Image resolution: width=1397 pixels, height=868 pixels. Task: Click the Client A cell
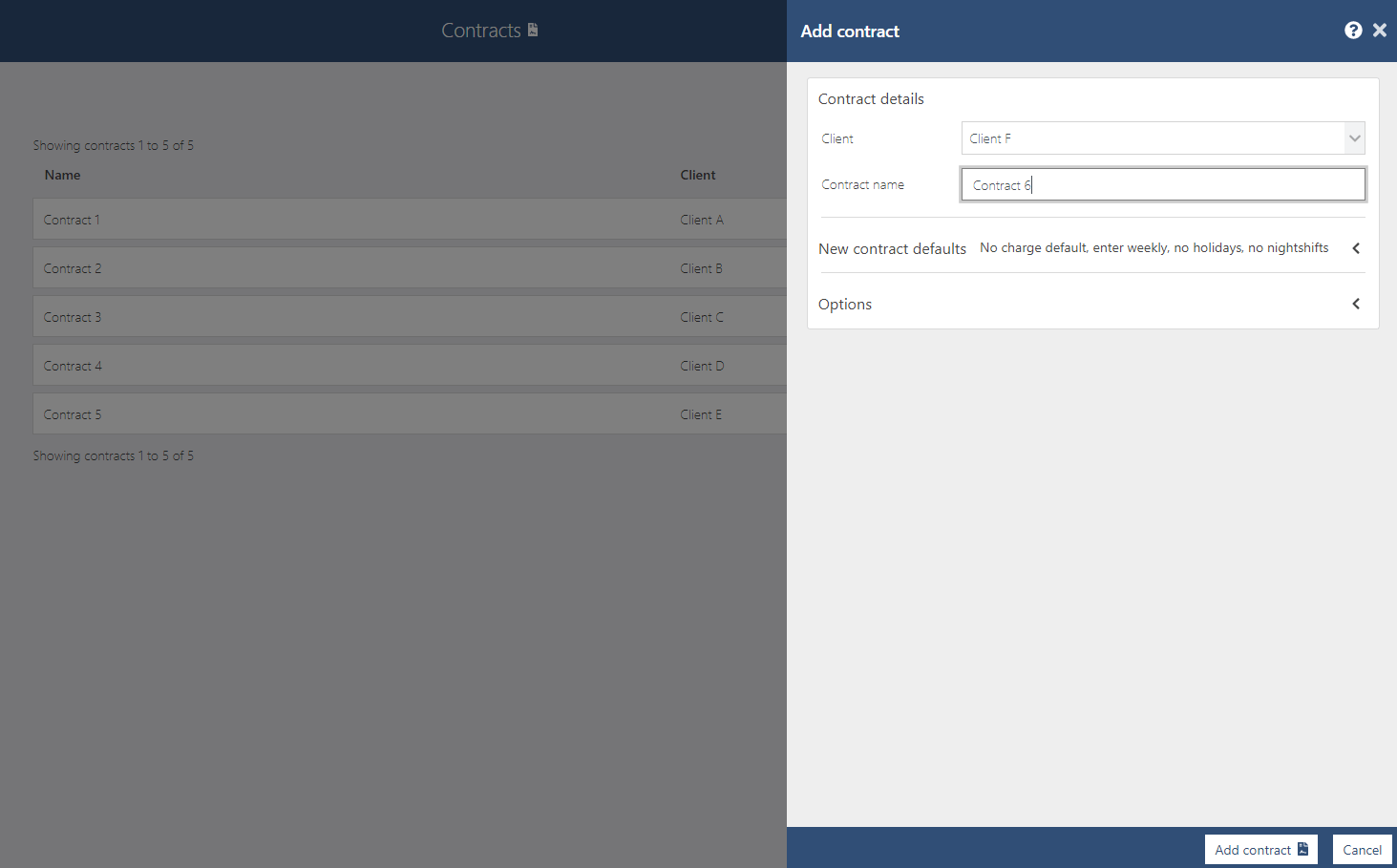coord(702,220)
